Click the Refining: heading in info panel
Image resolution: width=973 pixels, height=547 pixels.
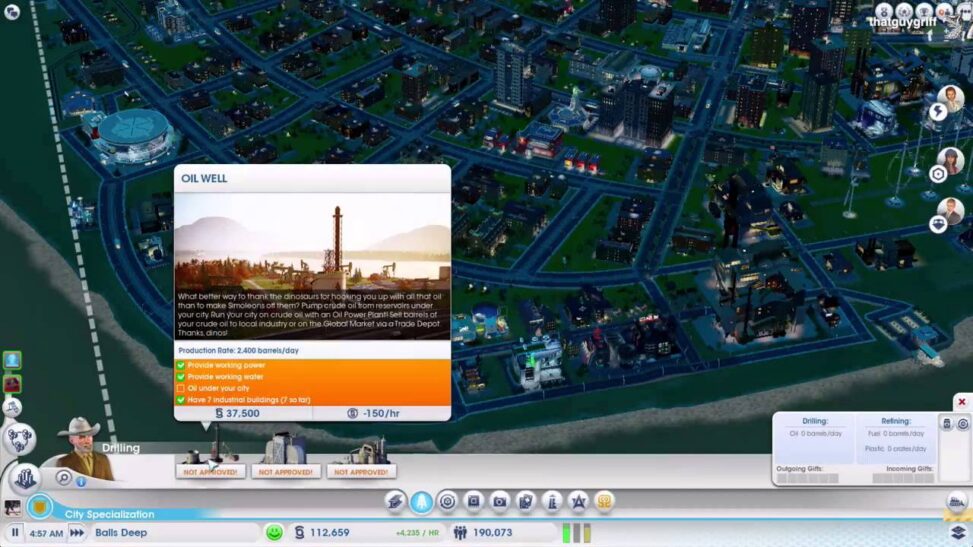click(895, 421)
